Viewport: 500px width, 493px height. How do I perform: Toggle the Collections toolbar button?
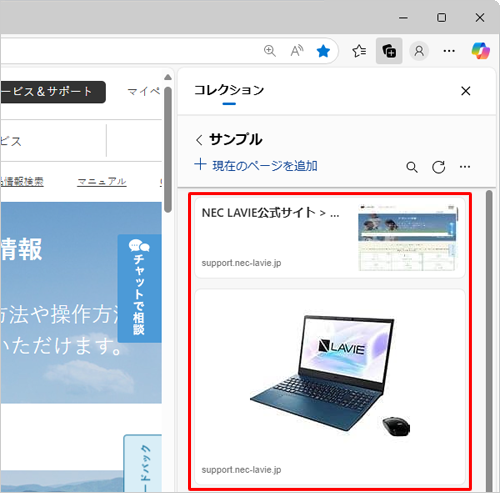point(389,51)
